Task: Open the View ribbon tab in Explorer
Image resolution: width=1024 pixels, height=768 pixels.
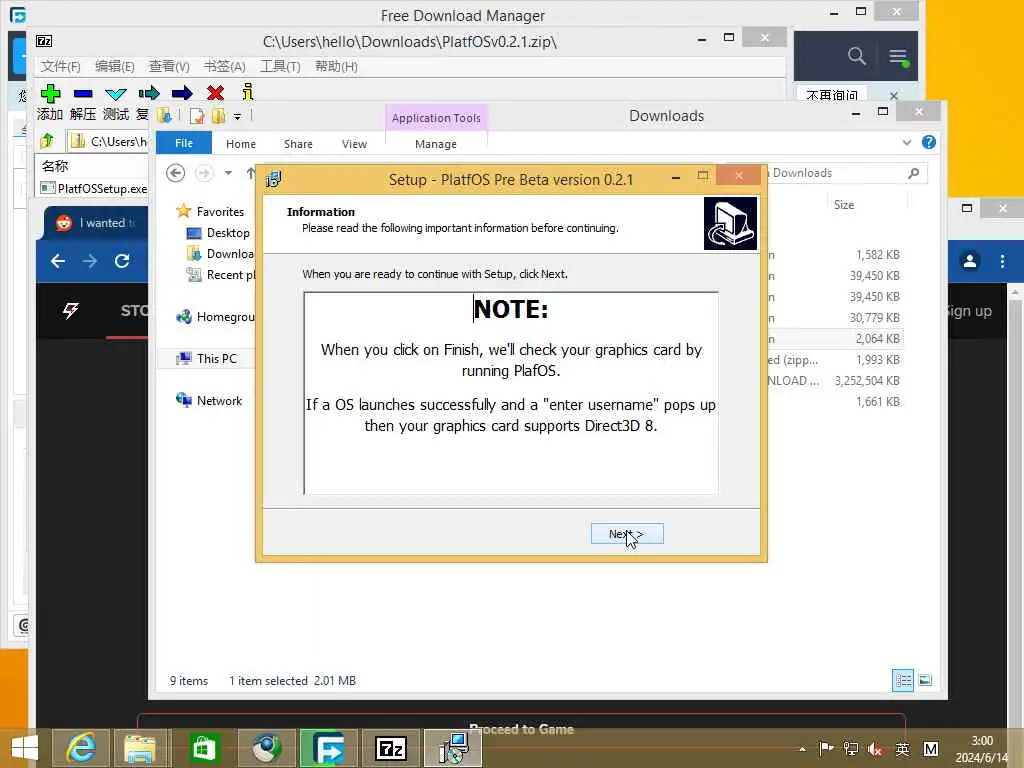Action: coord(355,144)
